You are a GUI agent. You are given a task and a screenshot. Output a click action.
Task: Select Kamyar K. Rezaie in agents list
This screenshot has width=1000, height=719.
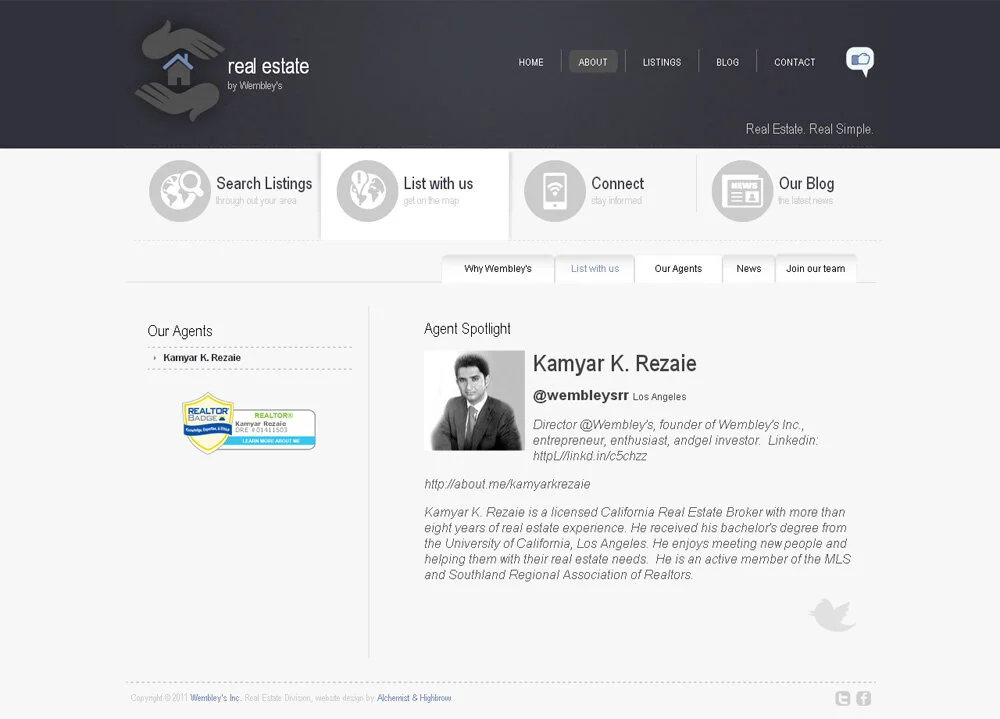[202, 358]
